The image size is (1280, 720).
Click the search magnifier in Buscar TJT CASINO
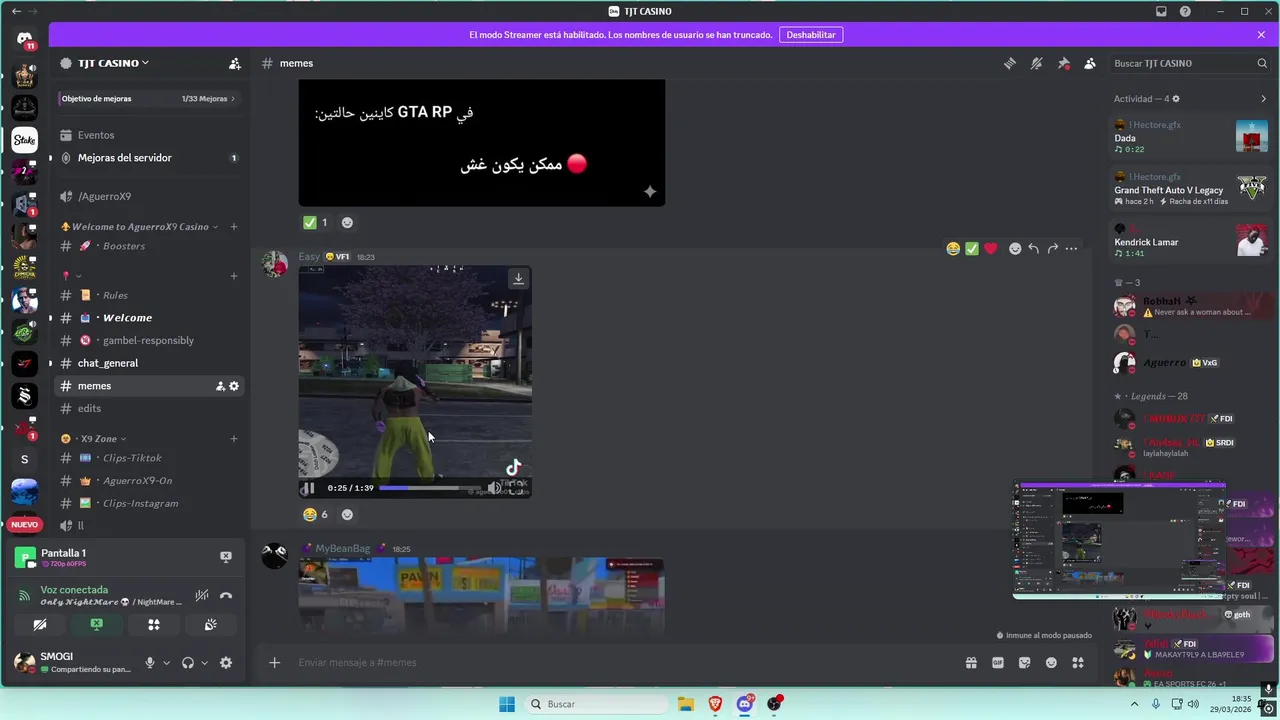pos(1262,63)
